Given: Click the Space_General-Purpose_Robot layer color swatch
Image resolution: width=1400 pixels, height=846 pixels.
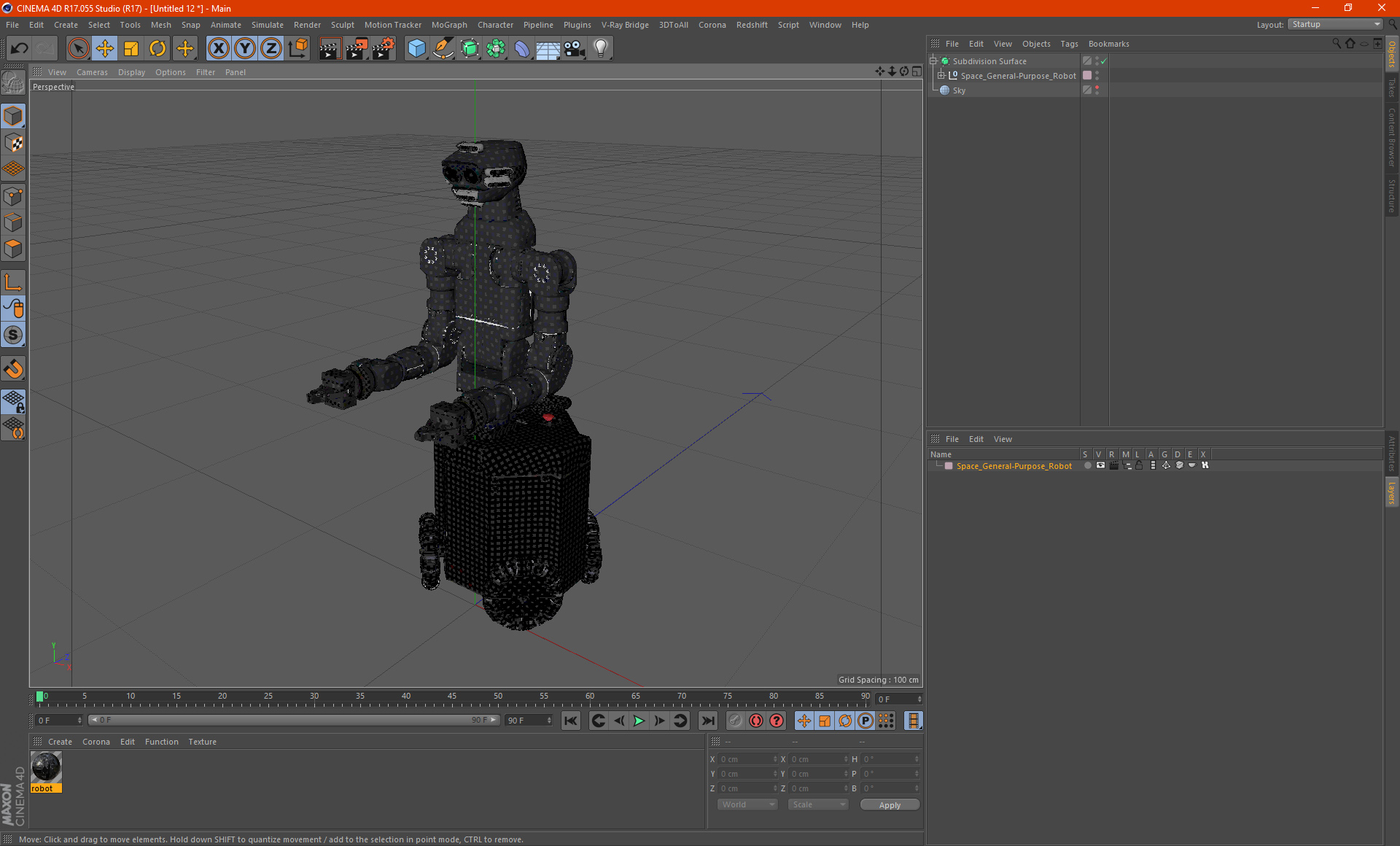Looking at the screenshot, I should 949,466.
